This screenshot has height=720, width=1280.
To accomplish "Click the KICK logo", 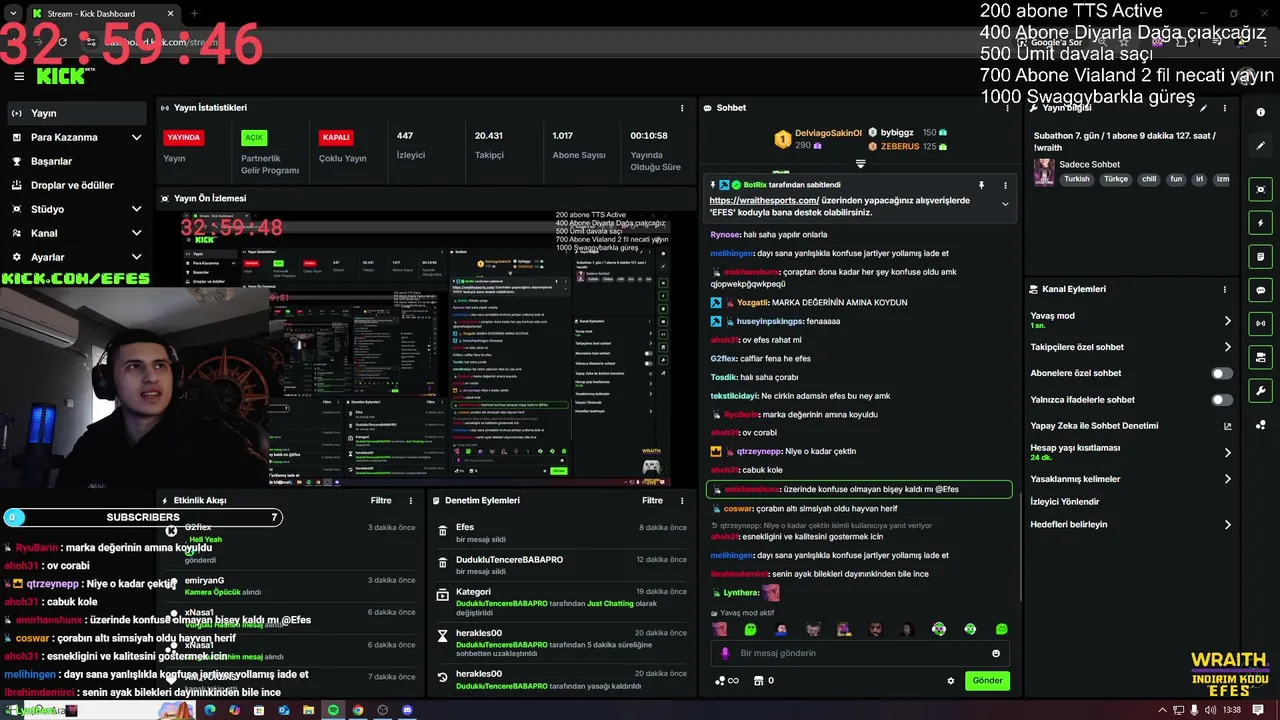I will point(62,75).
